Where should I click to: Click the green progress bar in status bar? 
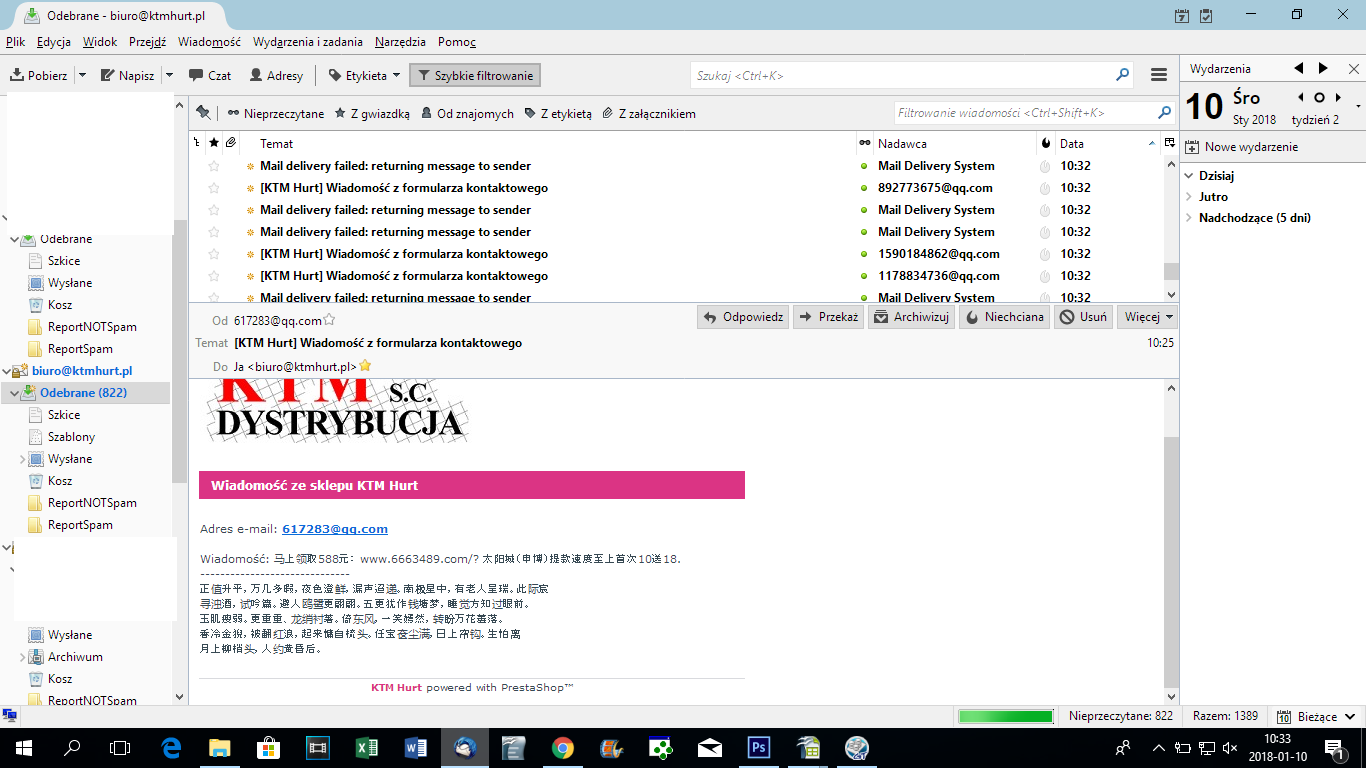tap(1006, 716)
